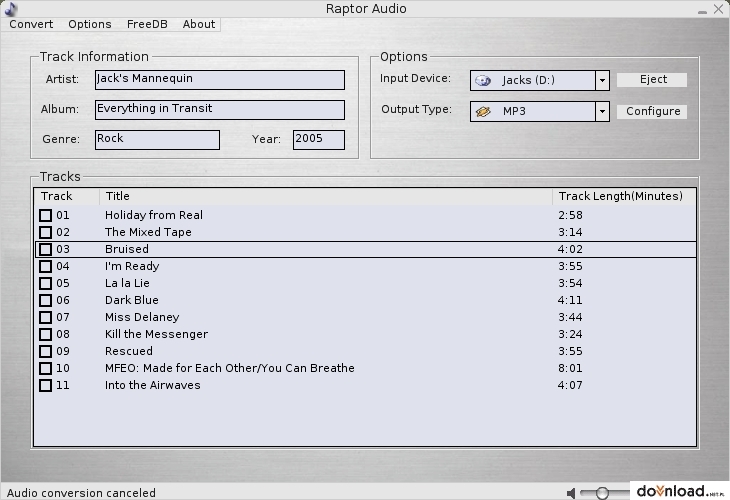
Task: Click the CD drive icon in Input Device
Action: coord(483,81)
